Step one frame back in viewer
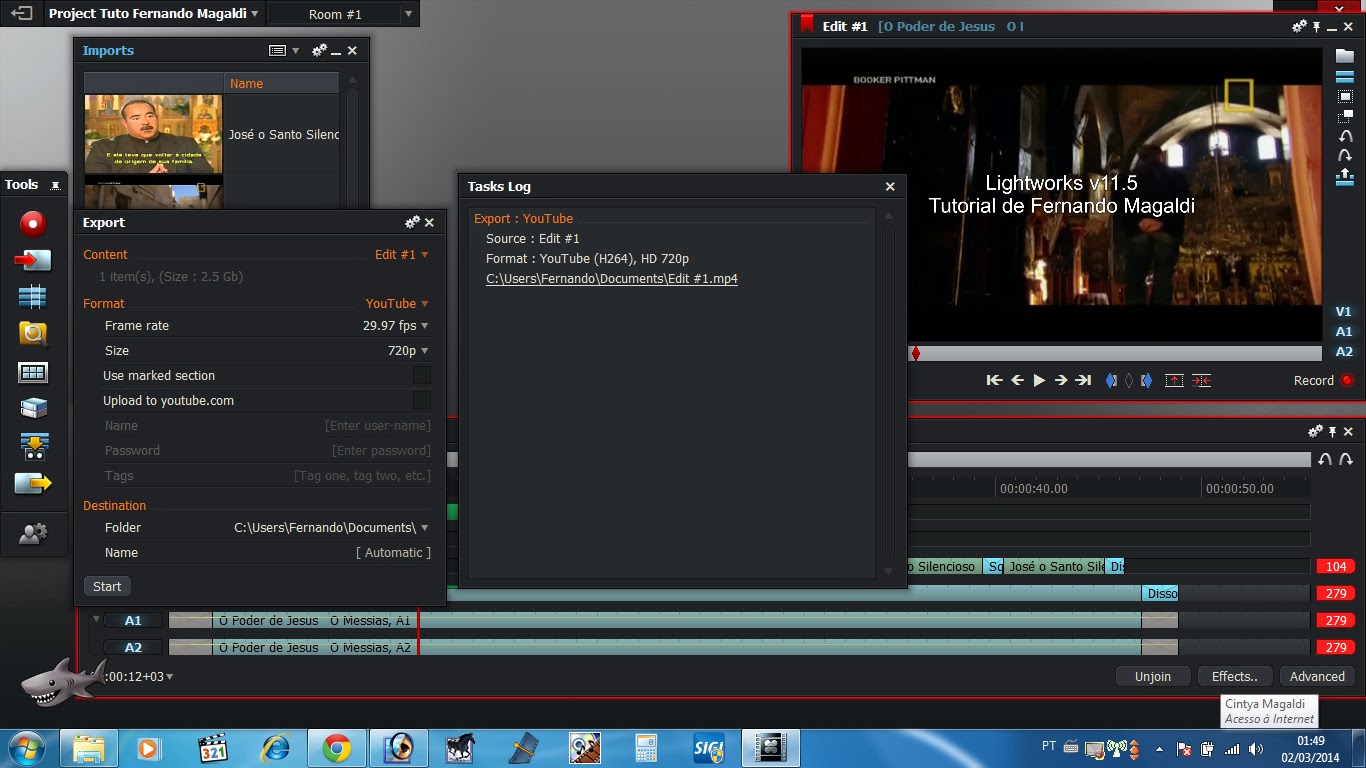The width and height of the screenshot is (1366, 768). 1017,380
